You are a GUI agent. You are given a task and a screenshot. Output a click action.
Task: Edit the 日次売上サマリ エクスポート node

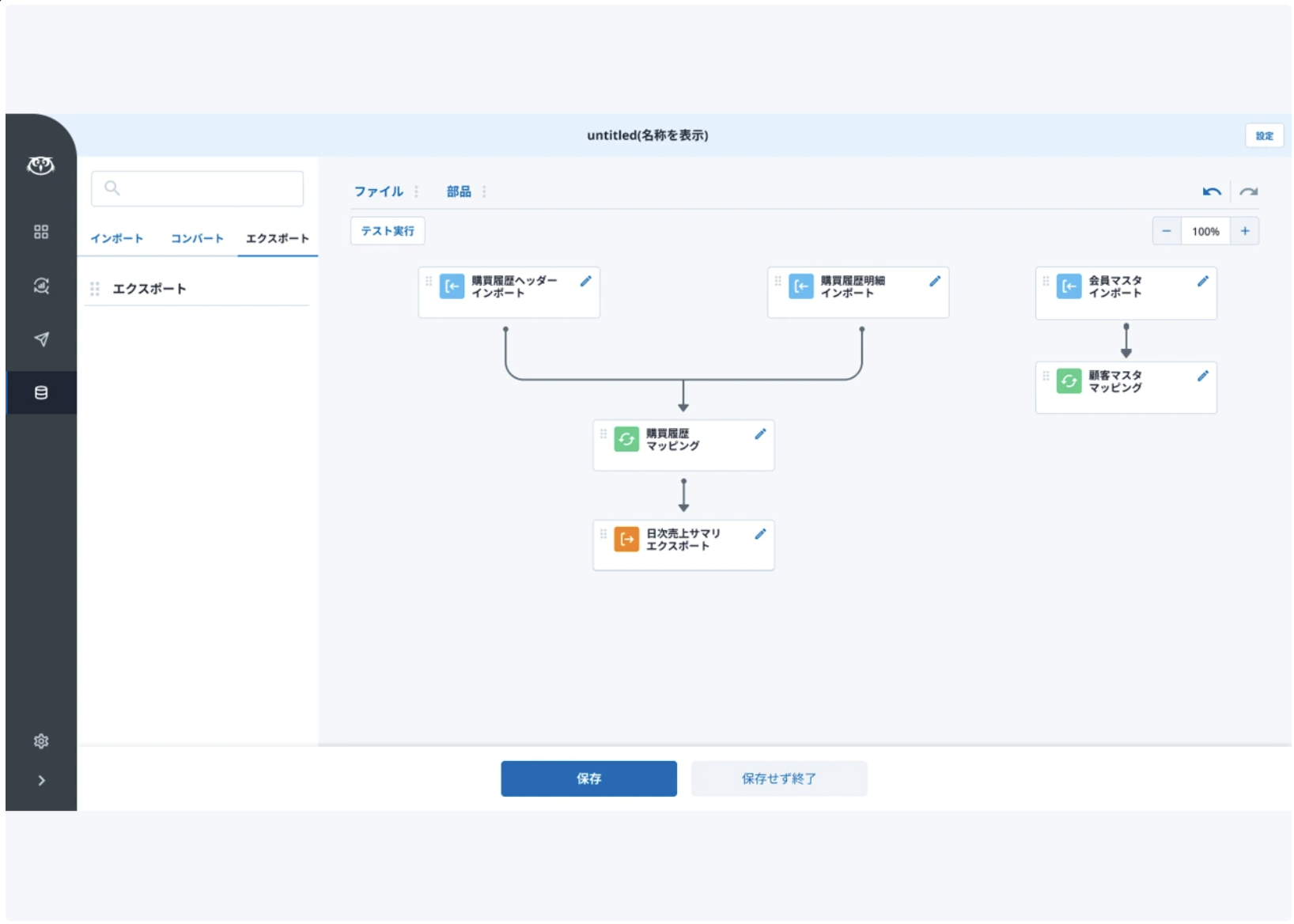click(760, 535)
